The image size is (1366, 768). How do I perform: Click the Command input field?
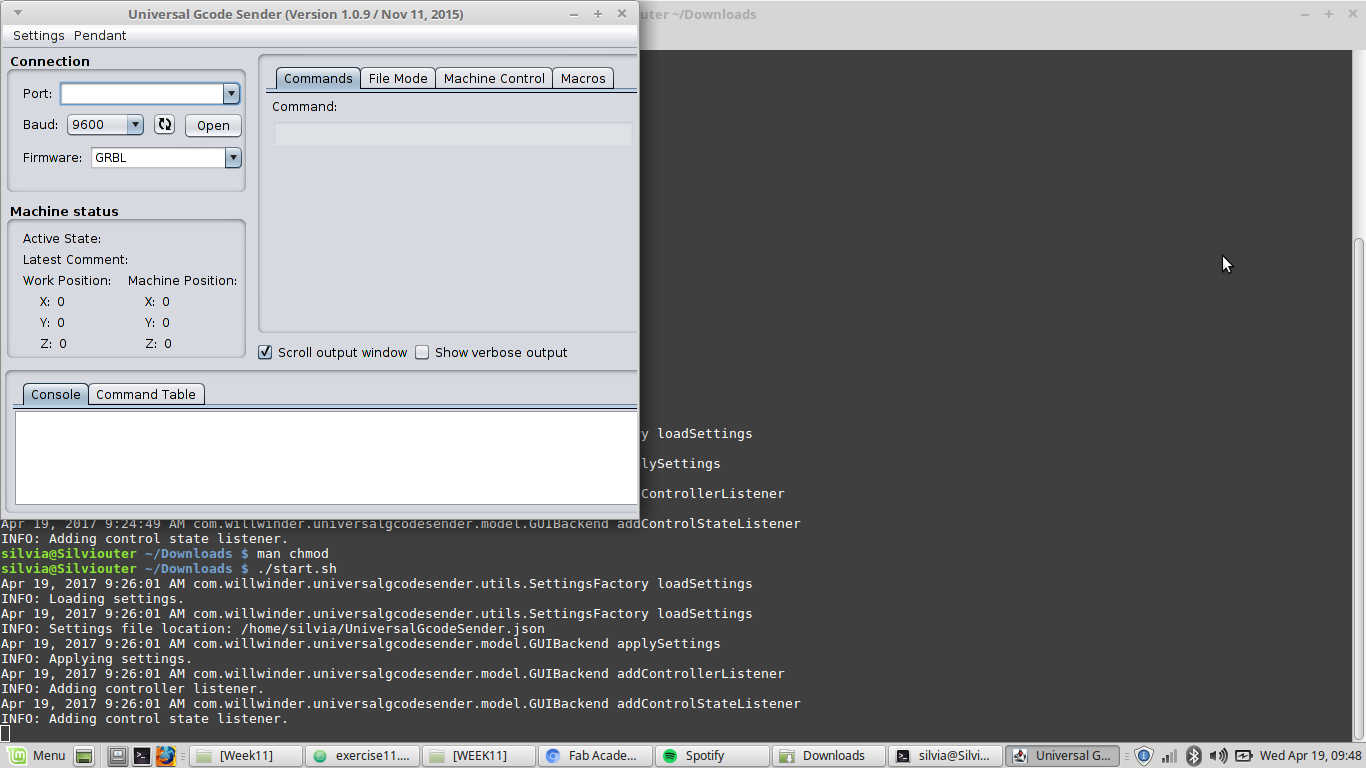point(453,133)
